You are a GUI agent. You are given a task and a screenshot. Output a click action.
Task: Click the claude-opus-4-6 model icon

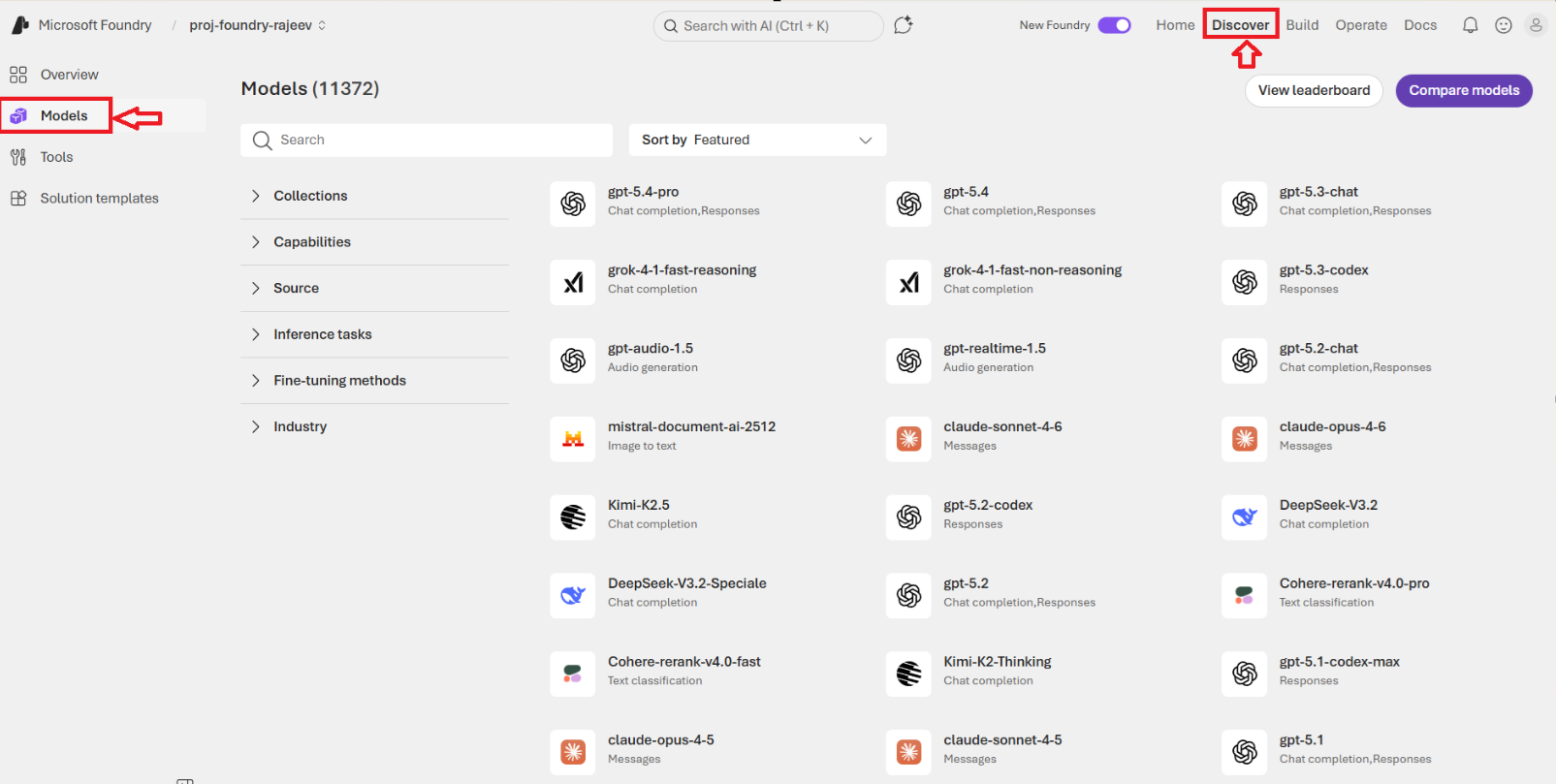pyautogui.click(x=1245, y=439)
